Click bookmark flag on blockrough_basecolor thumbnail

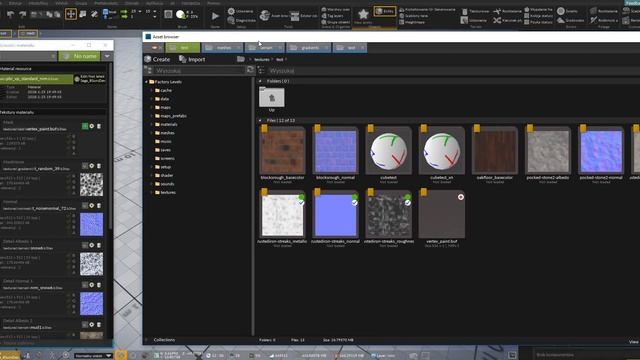click(264, 129)
